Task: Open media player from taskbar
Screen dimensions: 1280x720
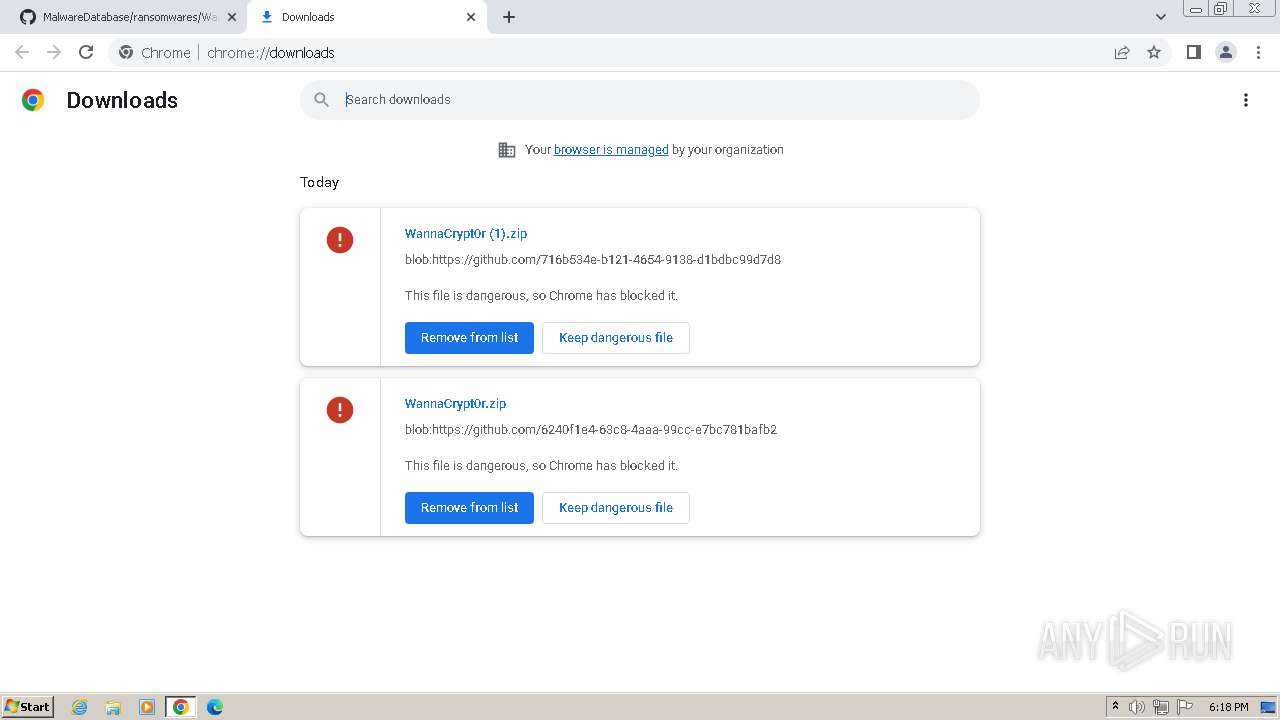Action: pos(147,707)
